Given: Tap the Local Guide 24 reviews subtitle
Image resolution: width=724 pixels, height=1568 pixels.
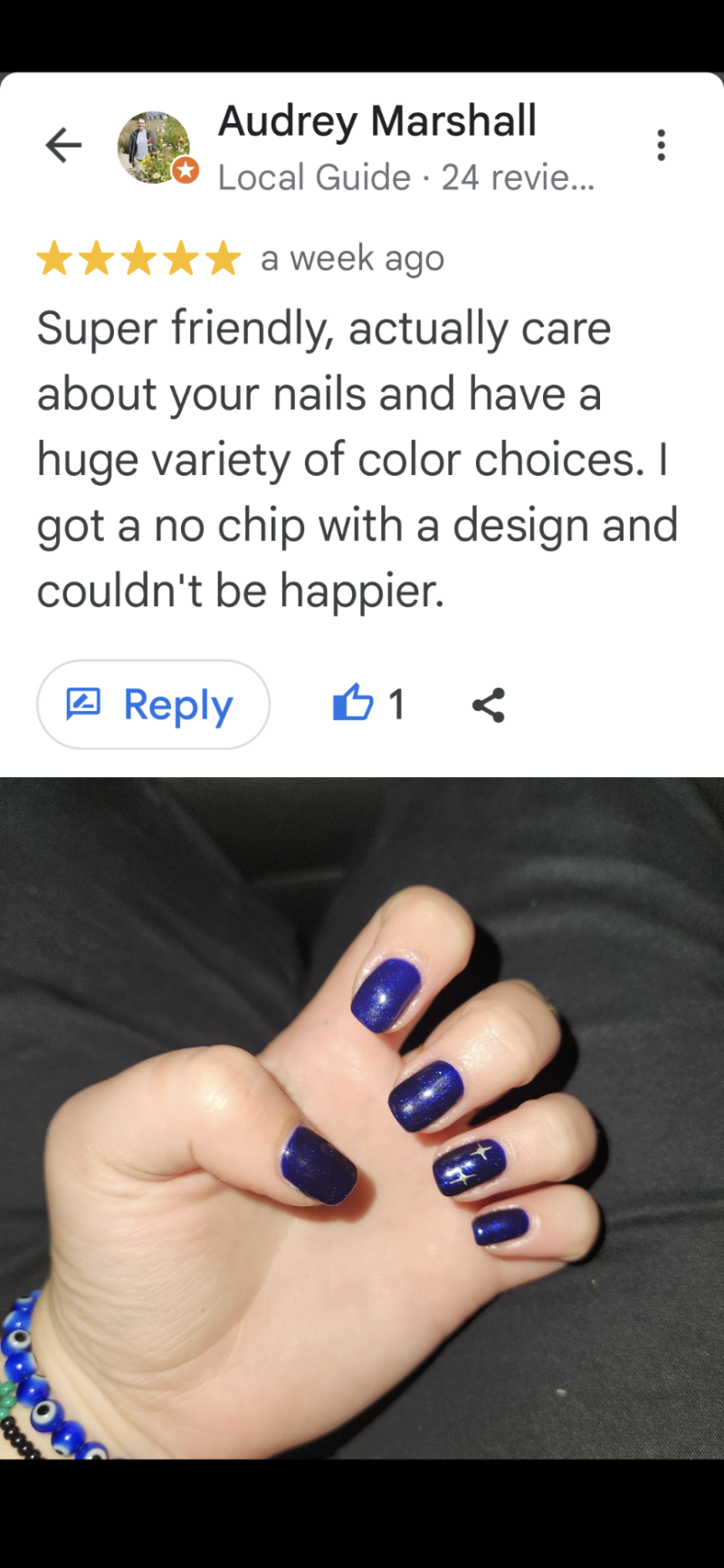Looking at the screenshot, I should (x=406, y=177).
